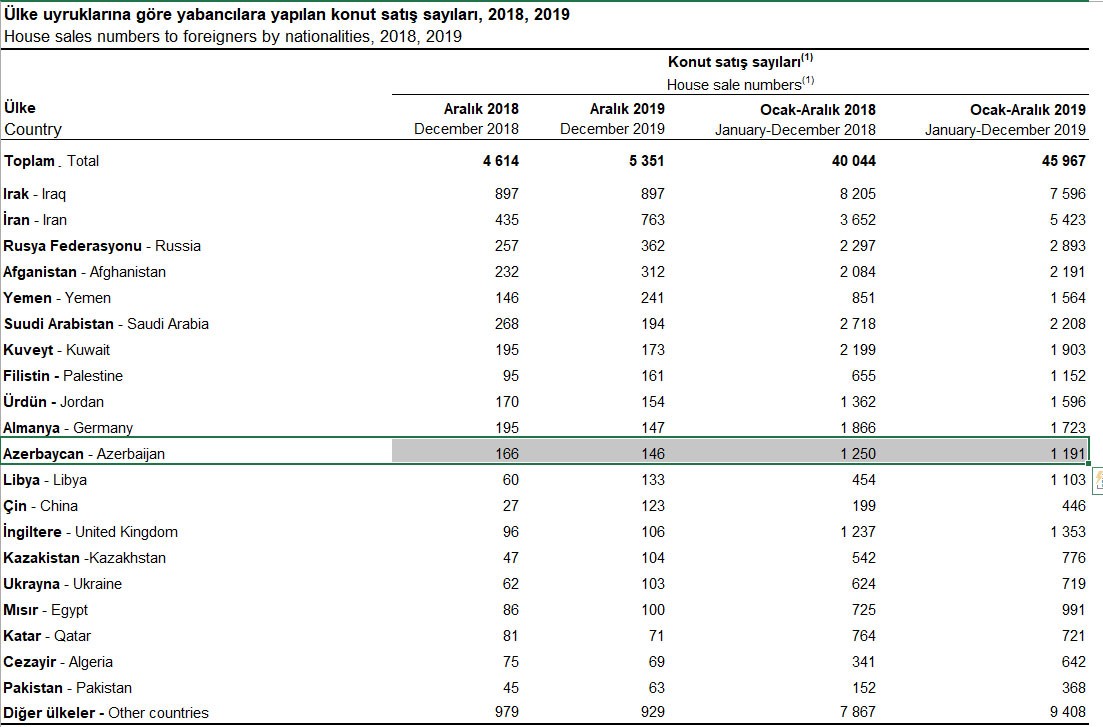Select the Diğer ülkeler - Other countries label

(106, 713)
